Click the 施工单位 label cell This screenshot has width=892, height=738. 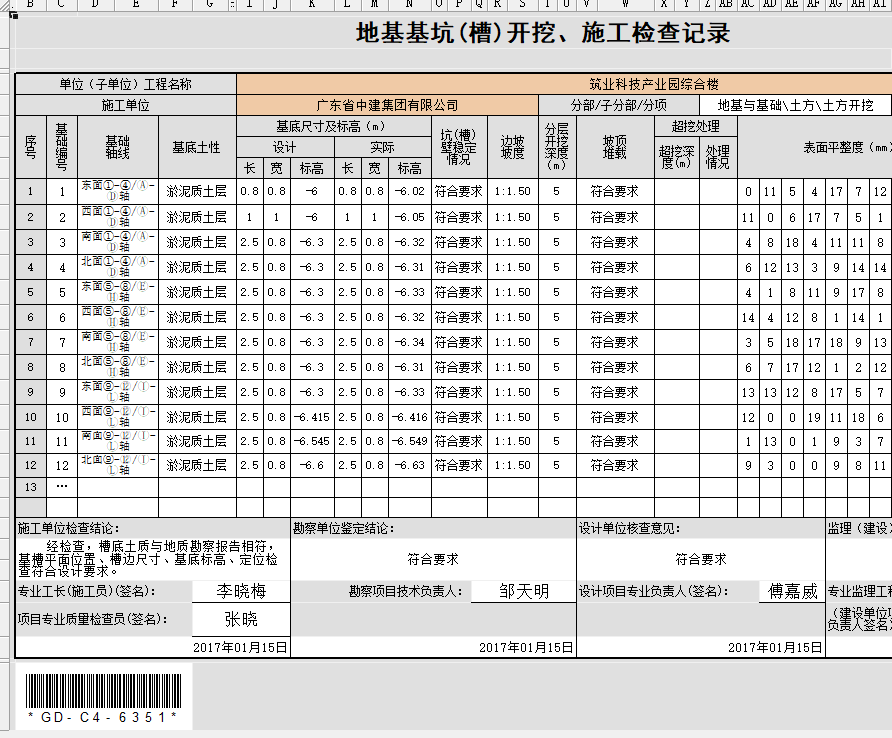126,105
